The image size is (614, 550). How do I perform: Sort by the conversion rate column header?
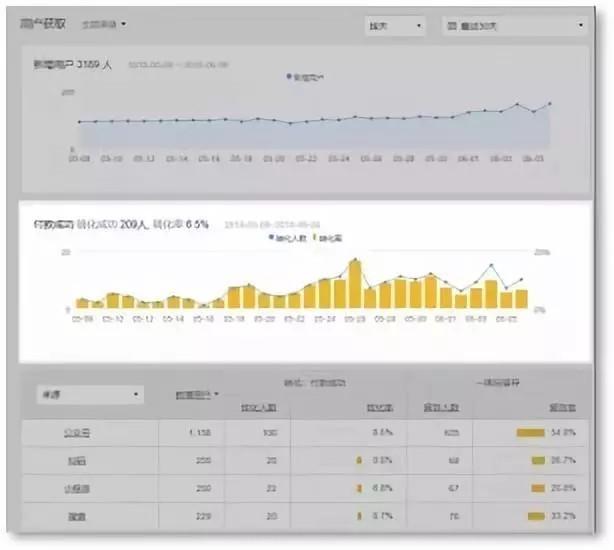380,408
